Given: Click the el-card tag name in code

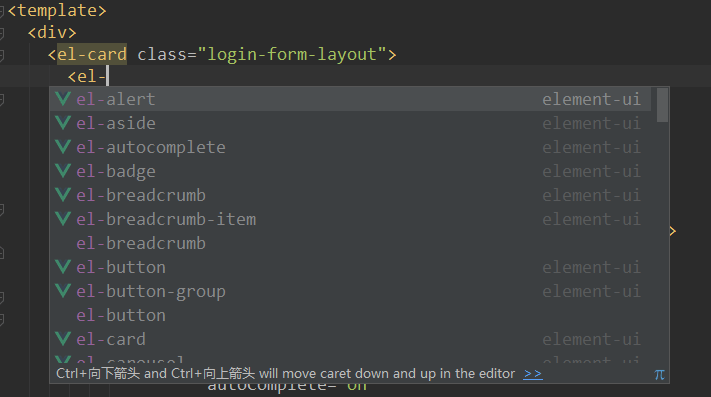Looking at the screenshot, I should coord(92,54).
